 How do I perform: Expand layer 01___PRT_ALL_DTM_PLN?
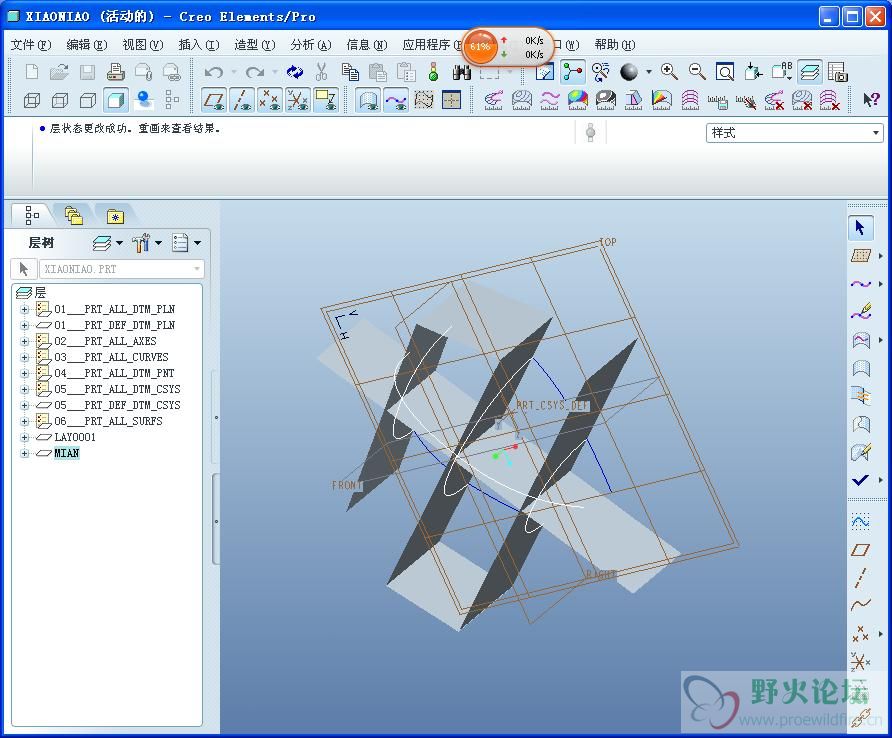24,310
